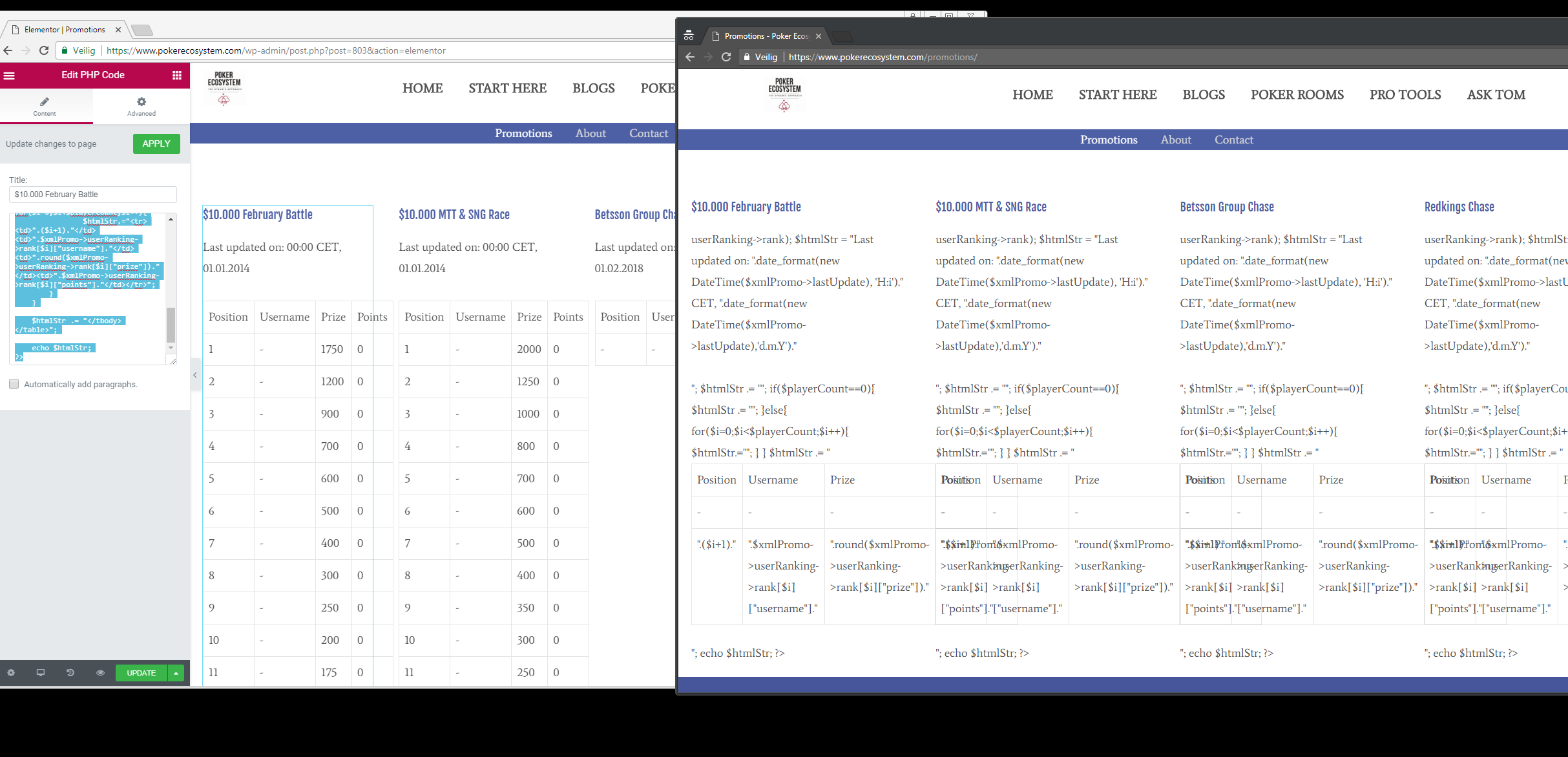
Task: Open POKER ROOMS menu in the right window
Action: [x=1297, y=95]
